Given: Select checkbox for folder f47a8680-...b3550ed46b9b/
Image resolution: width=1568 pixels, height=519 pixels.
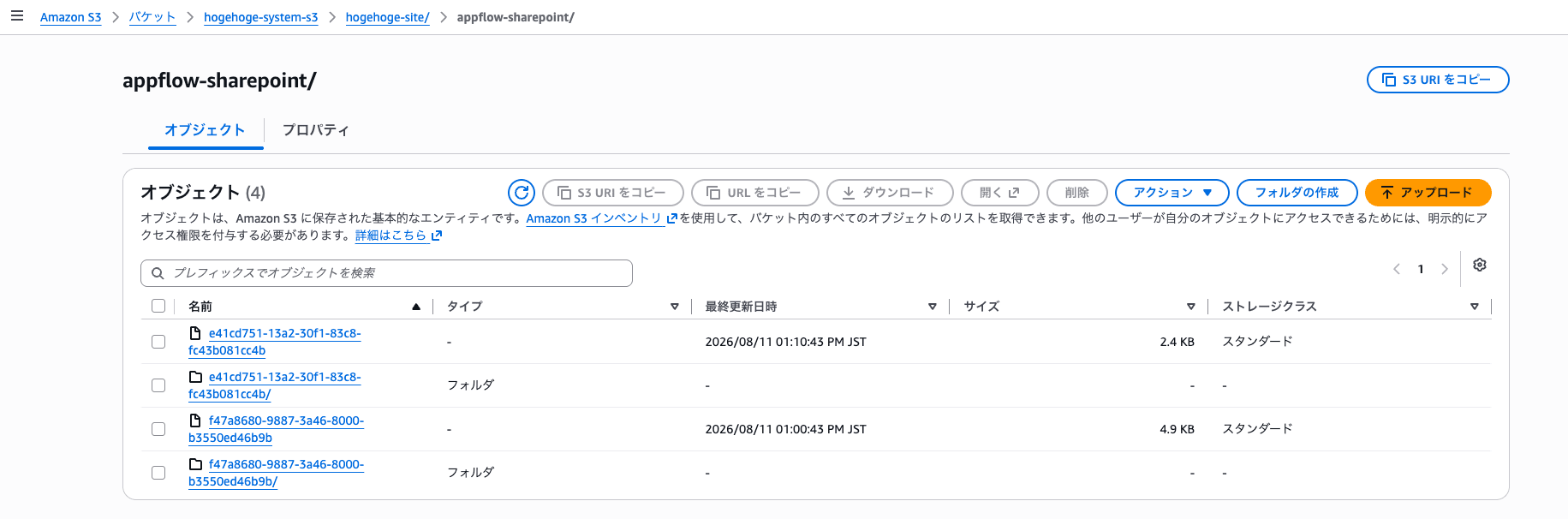Looking at the screenshot, I should click(x=158, y=473).
